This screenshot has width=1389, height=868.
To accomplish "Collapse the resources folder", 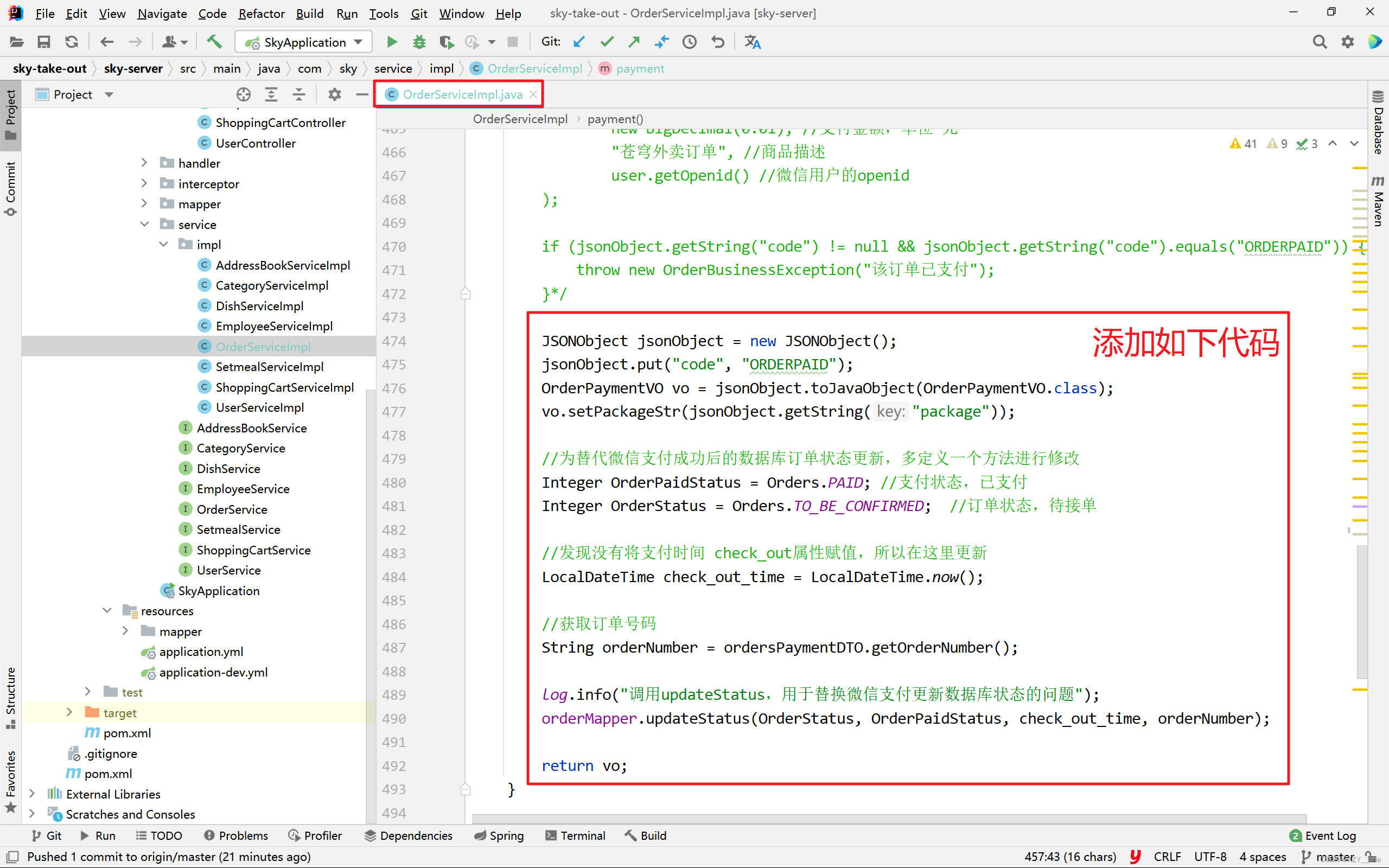I will 107,610.
